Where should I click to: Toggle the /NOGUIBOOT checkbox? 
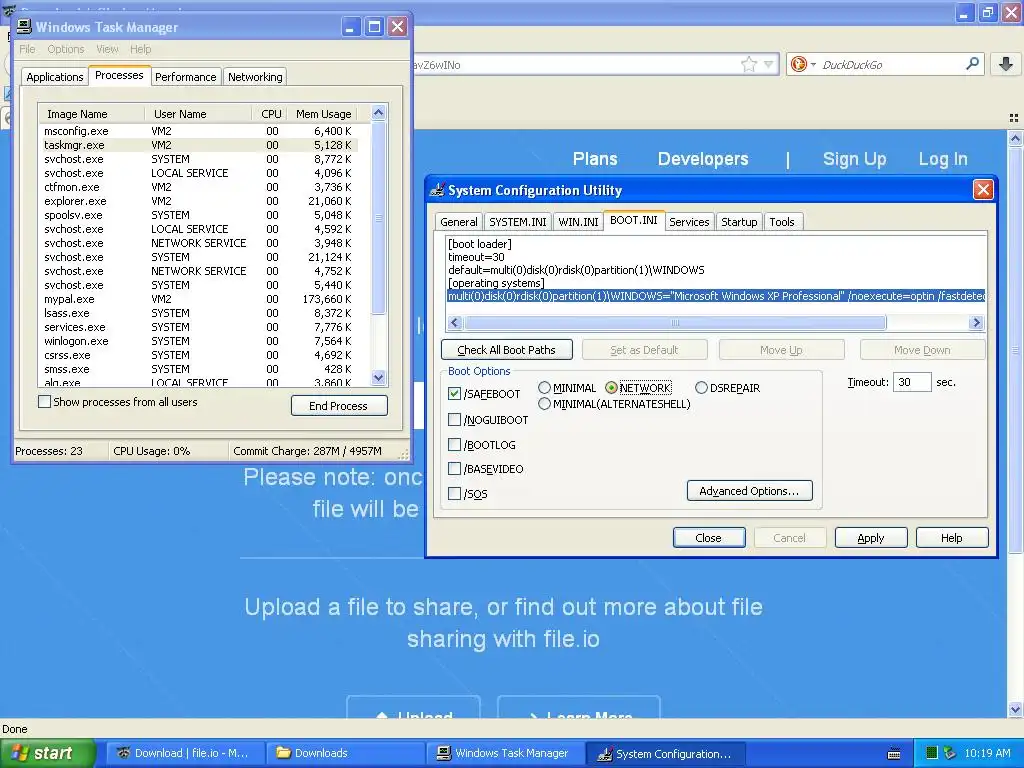coord(455,420)
